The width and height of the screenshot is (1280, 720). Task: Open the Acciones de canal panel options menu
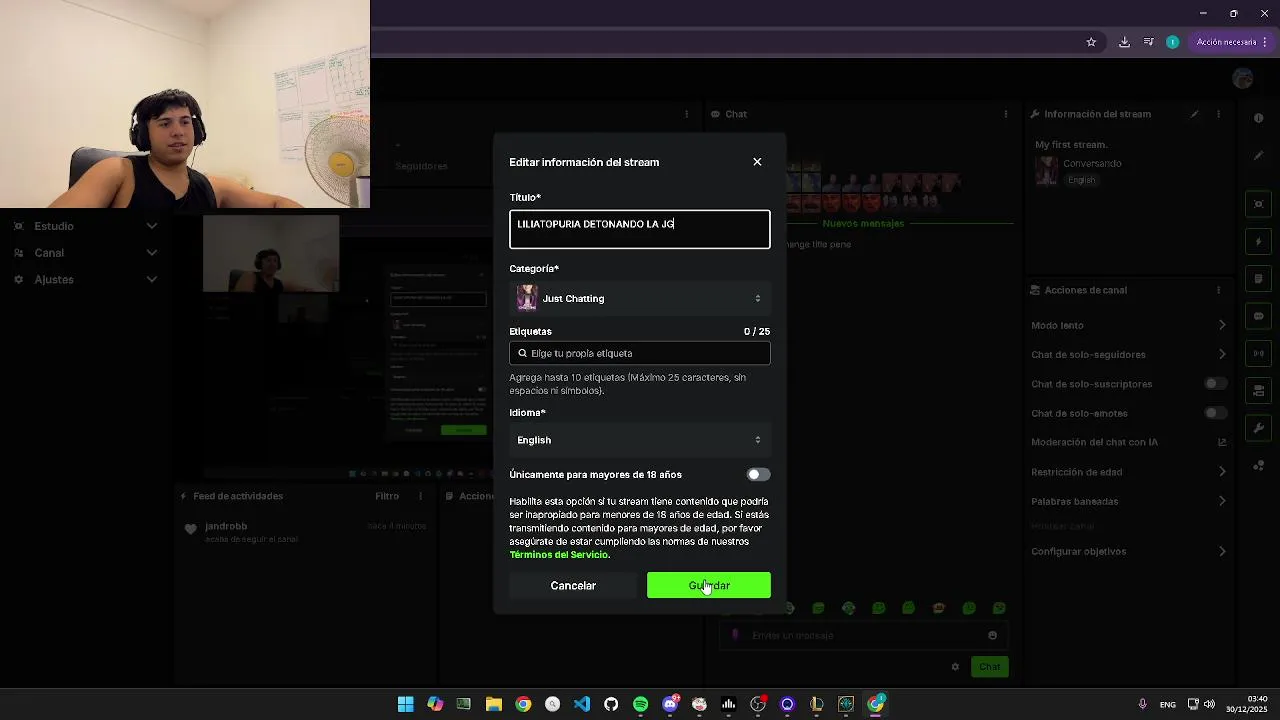pyautogui.click(x=1218, y=290)
